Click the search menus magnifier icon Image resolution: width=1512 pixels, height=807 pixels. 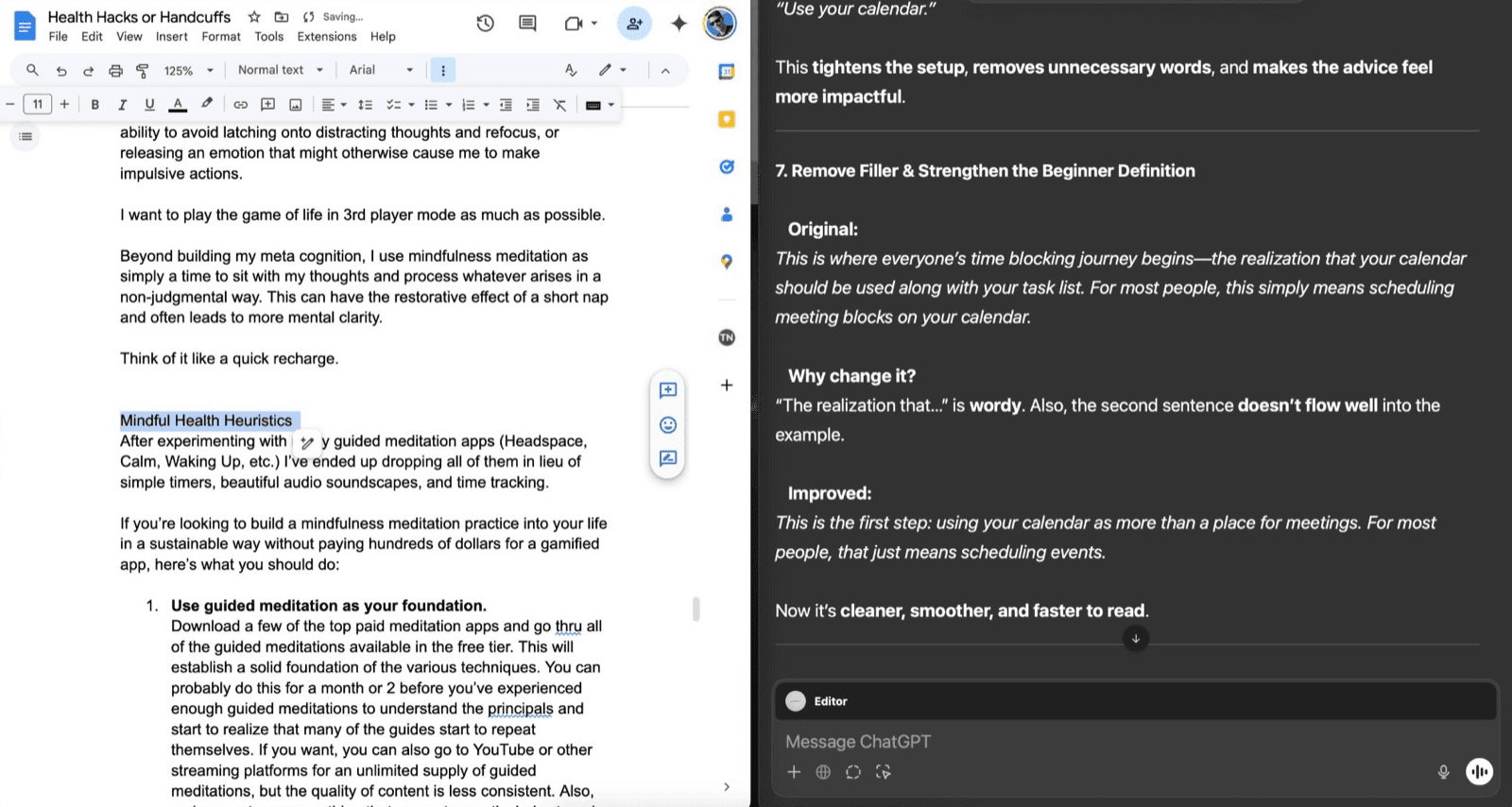32,70
